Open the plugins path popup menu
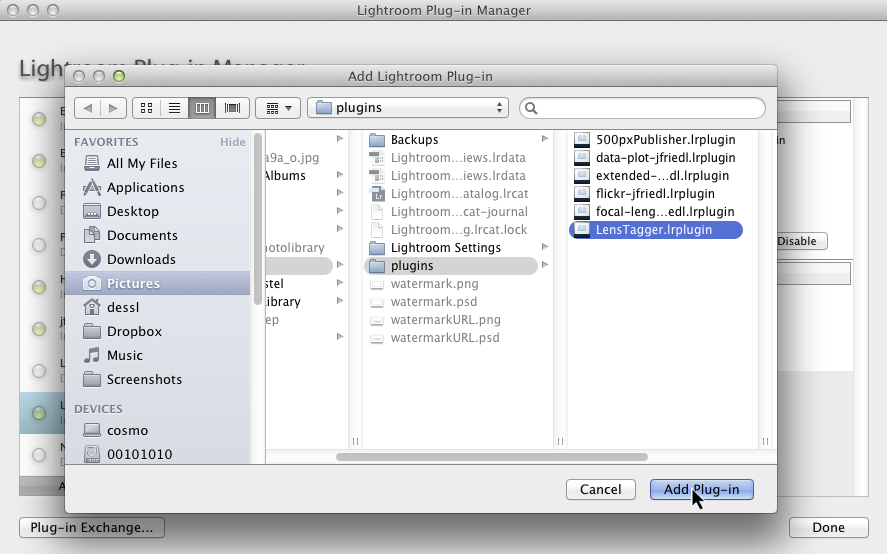The image size is (887, 554). click(408, 108)
